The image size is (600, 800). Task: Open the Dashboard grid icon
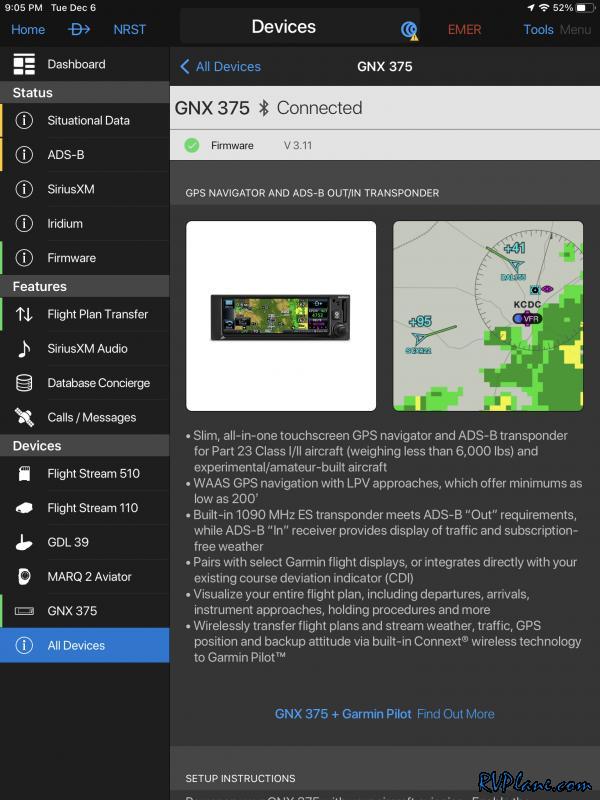coord(24,64)
